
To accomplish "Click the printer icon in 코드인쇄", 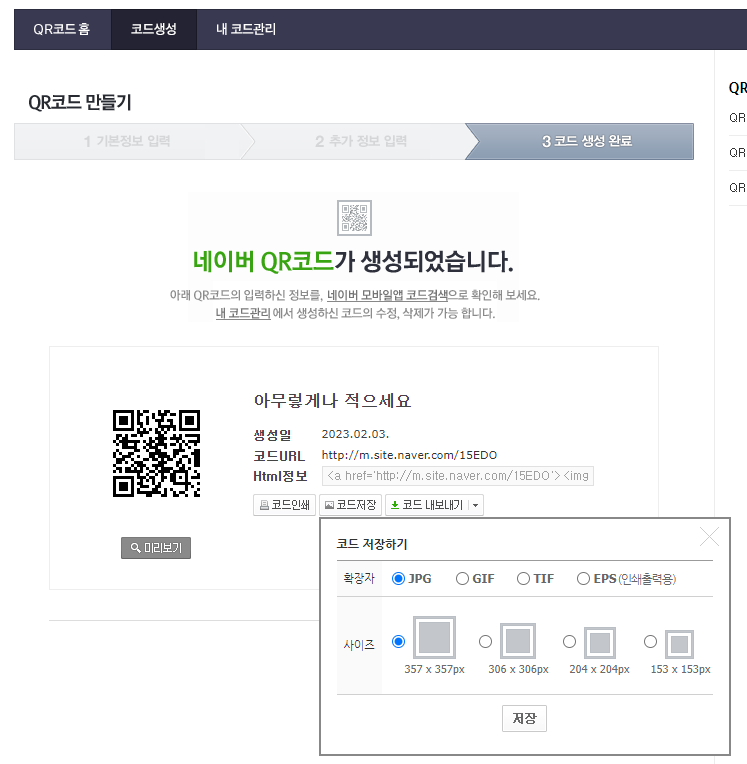I will tap(264, 505).
